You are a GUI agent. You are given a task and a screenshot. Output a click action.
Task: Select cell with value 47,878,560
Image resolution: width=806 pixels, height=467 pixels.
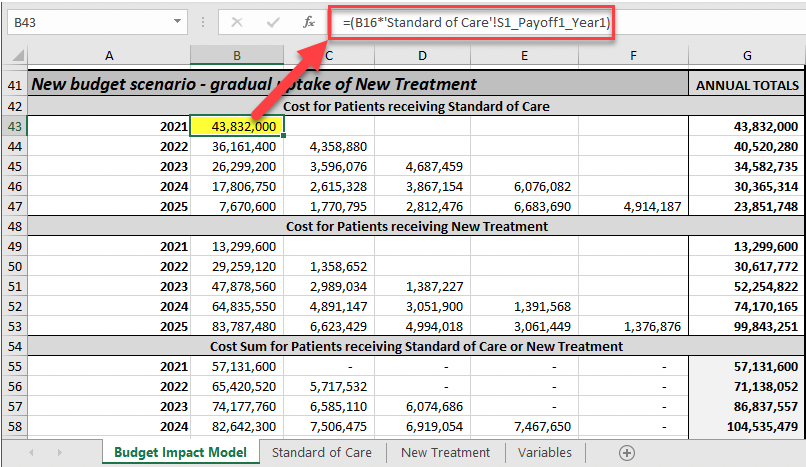(237, 287)
